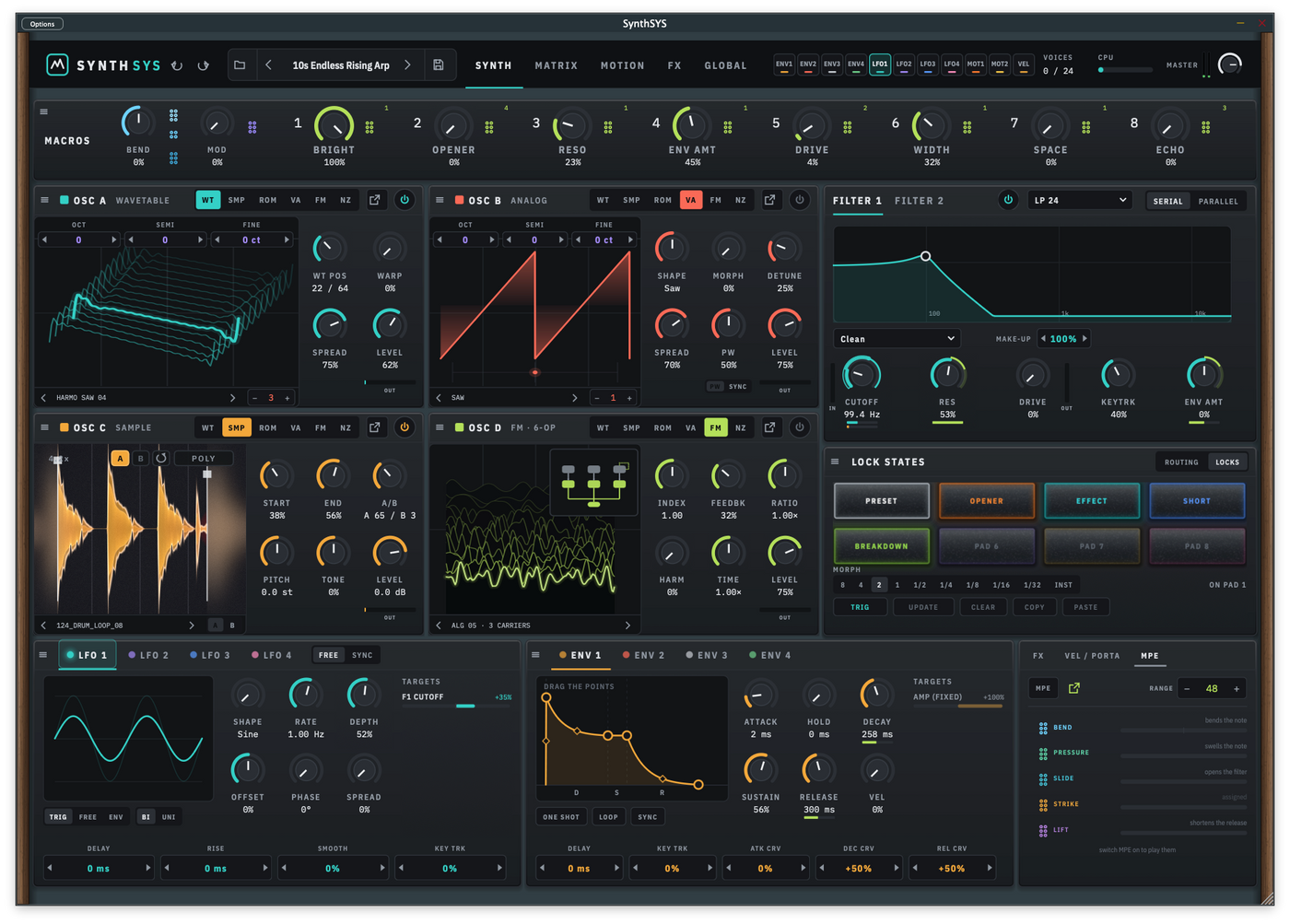Click the sample loop icon in OSC C
This screenshot has width=1290, height=924.
[161, 458]
